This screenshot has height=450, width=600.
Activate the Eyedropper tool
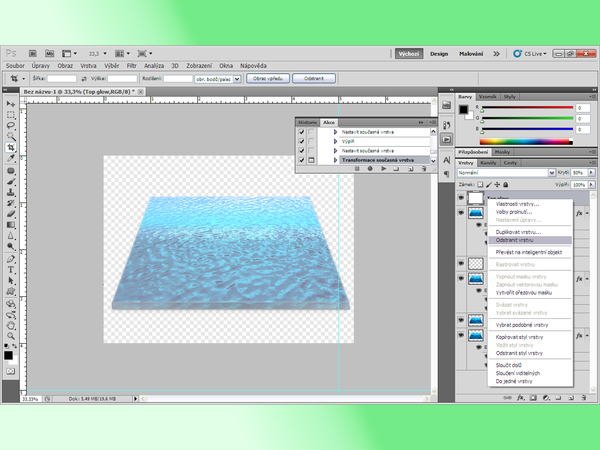click(11, 159)
